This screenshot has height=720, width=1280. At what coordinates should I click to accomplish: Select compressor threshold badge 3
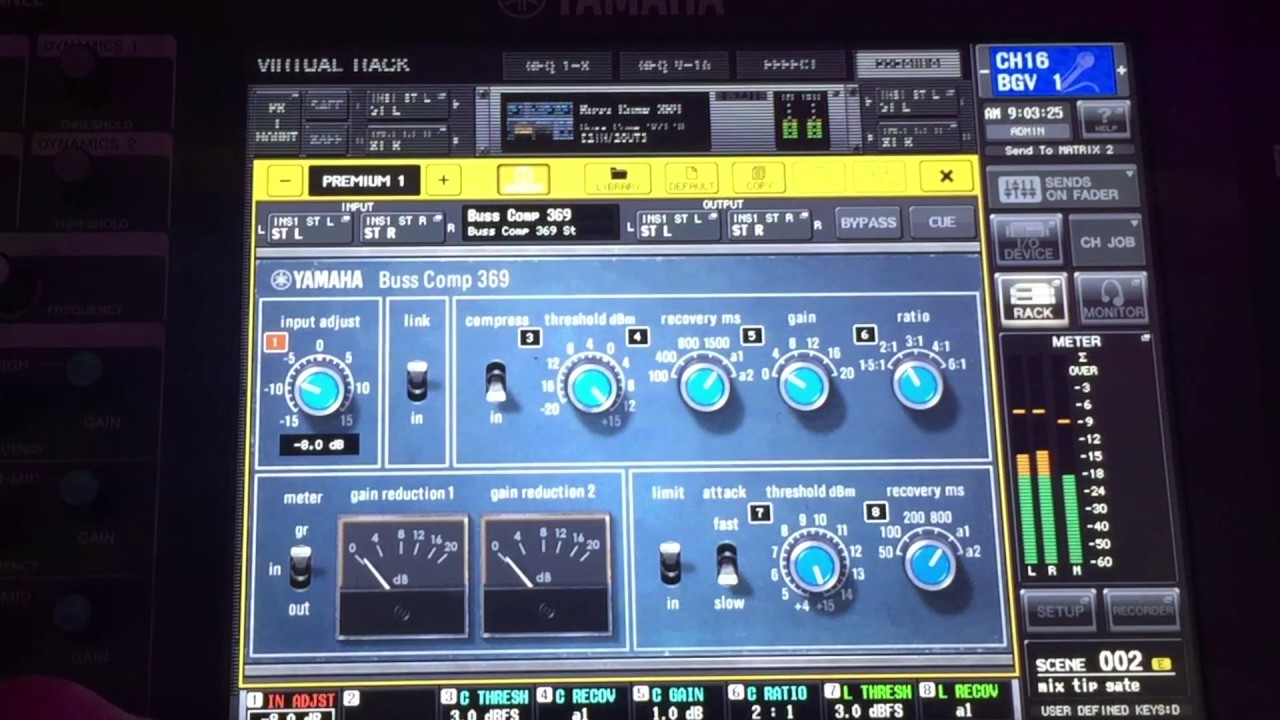(529, 337)
